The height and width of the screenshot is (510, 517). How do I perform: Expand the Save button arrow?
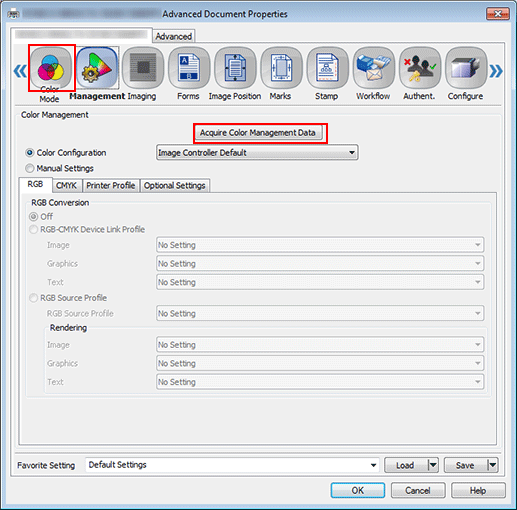pos(493,465)
